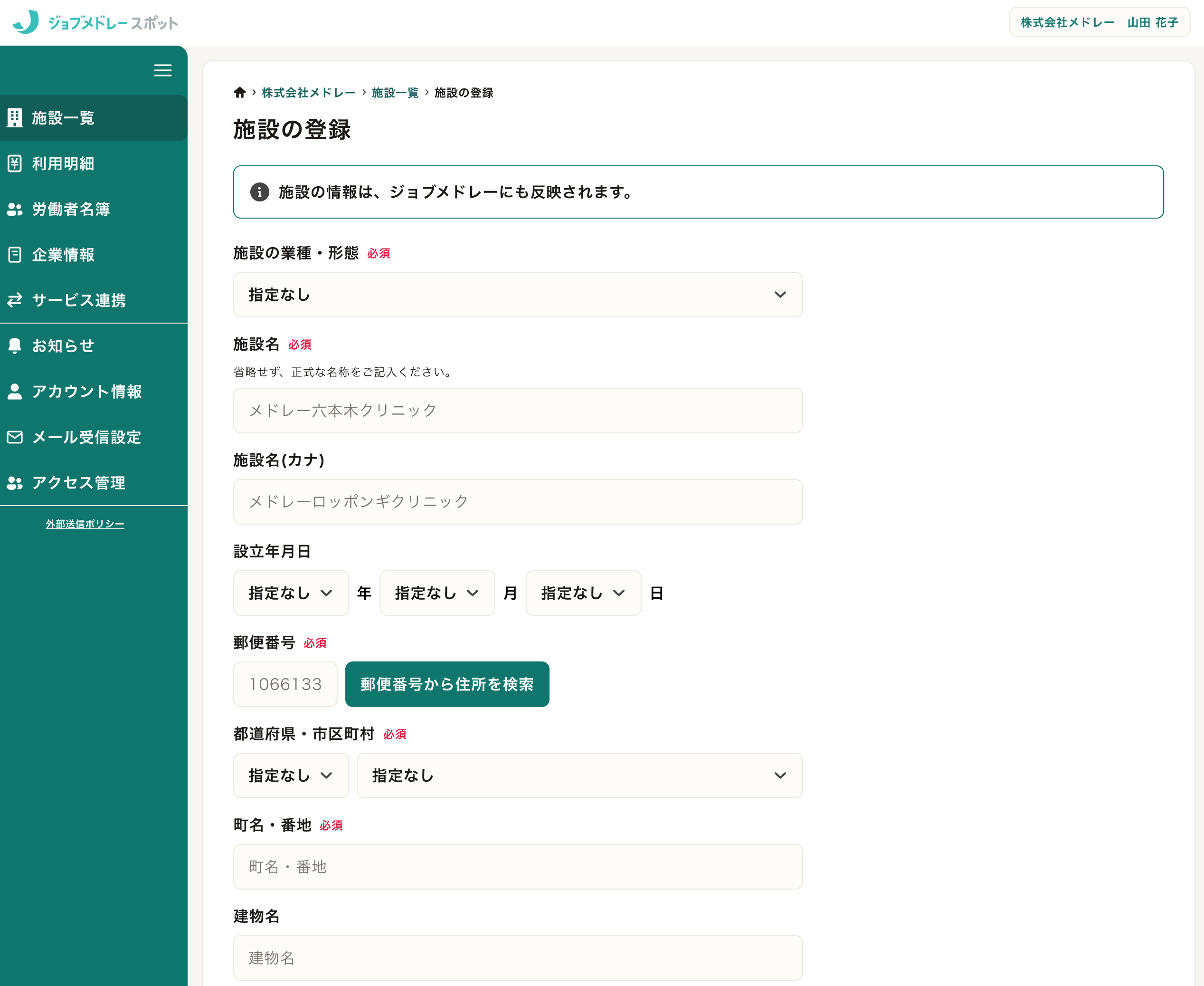Click the 郵便番号 field label
This screenshot has height=986, width=1204.
[264, 643]
